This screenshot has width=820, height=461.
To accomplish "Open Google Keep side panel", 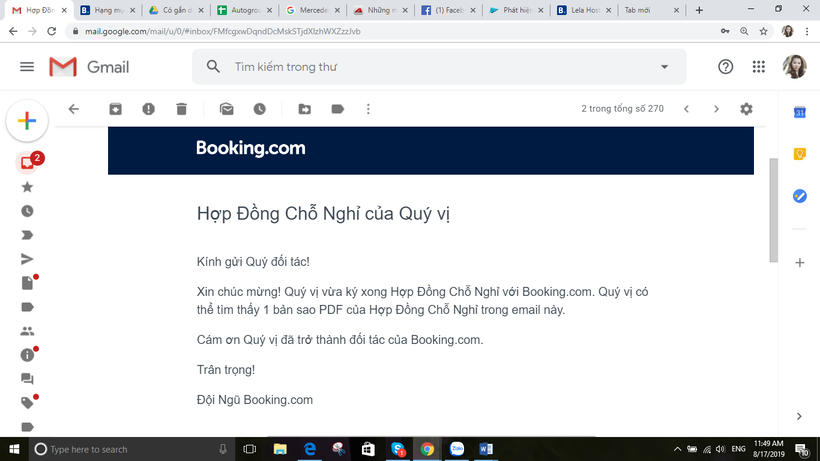I will (800, 154).
